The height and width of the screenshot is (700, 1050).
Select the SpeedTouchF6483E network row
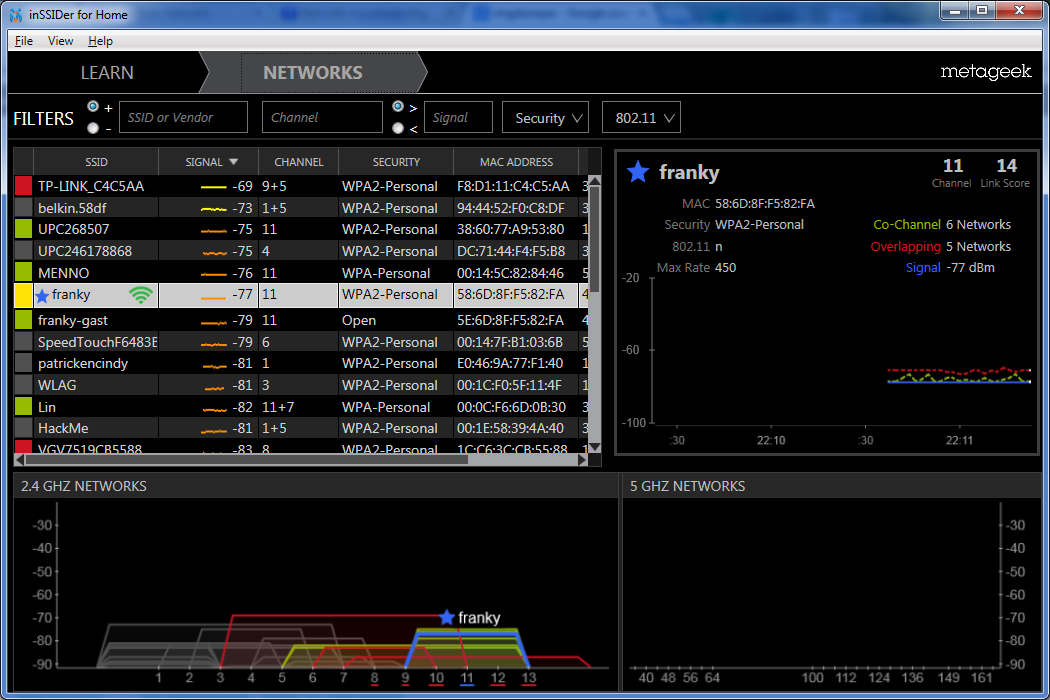click(x=301, y=342)
